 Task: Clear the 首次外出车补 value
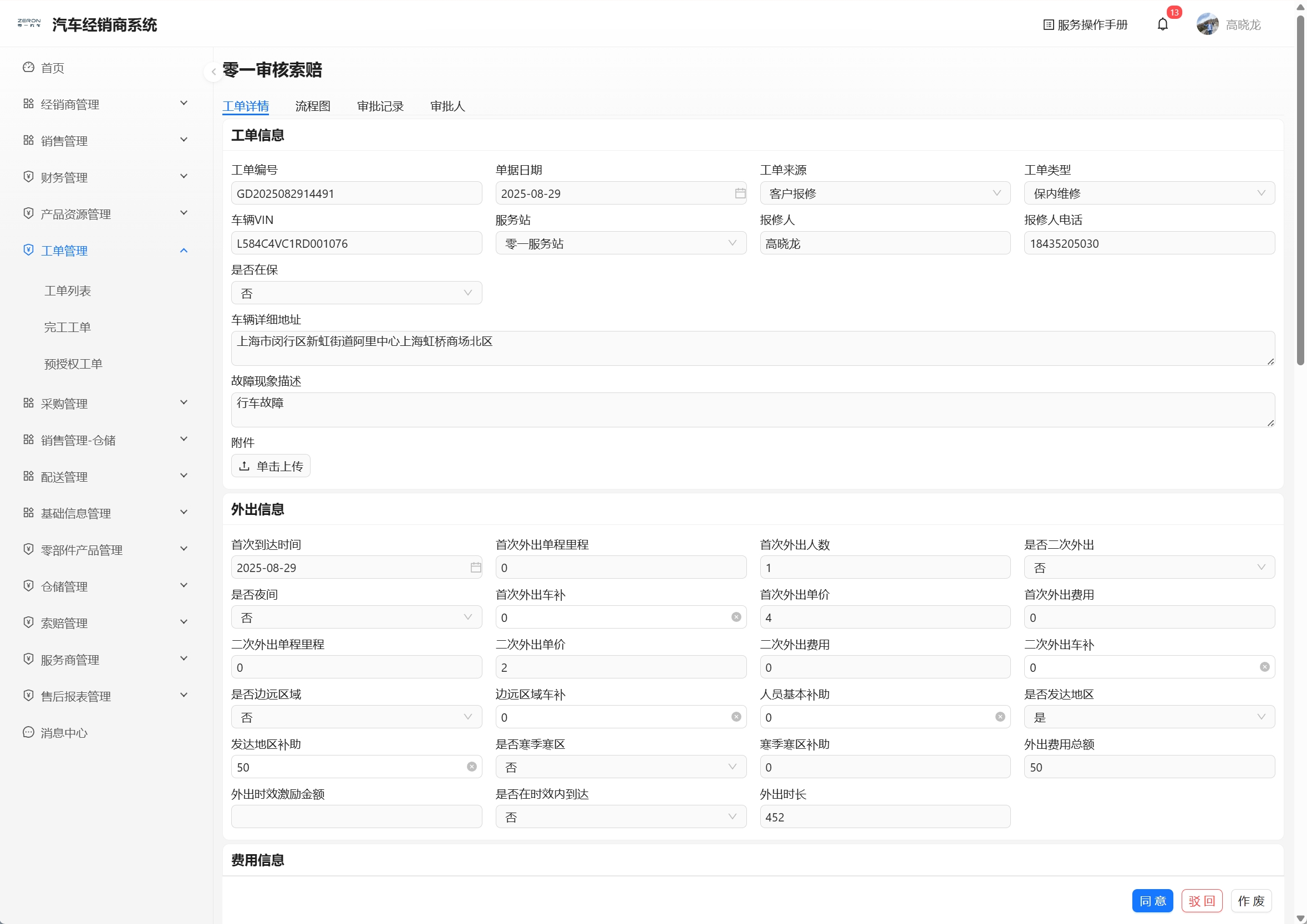[735, 617]
